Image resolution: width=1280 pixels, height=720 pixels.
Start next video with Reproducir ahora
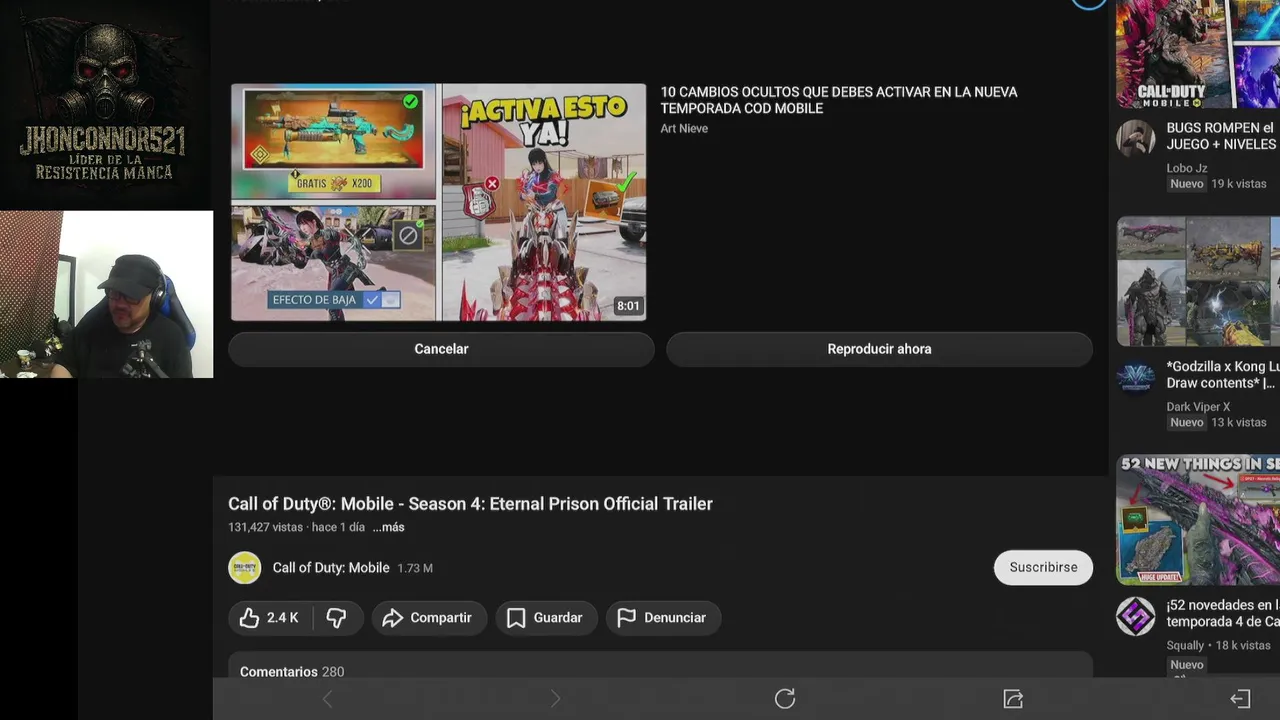(879, 349)
